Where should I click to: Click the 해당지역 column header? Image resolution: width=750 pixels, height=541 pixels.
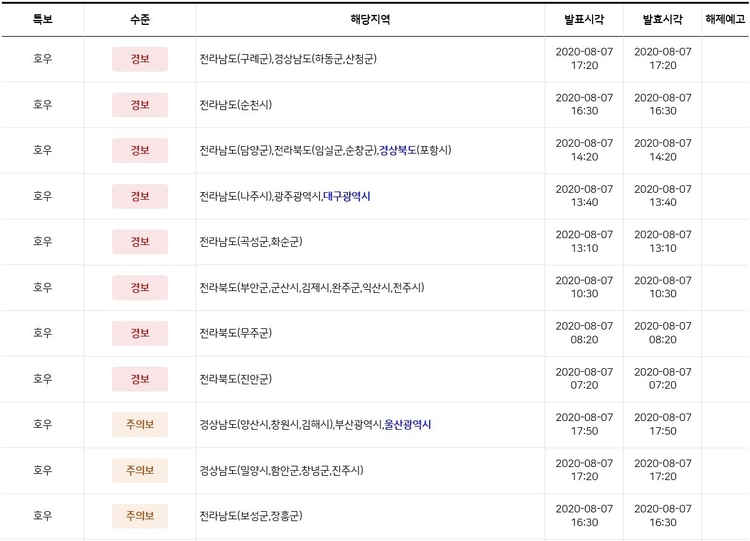(x=370, y=19)
